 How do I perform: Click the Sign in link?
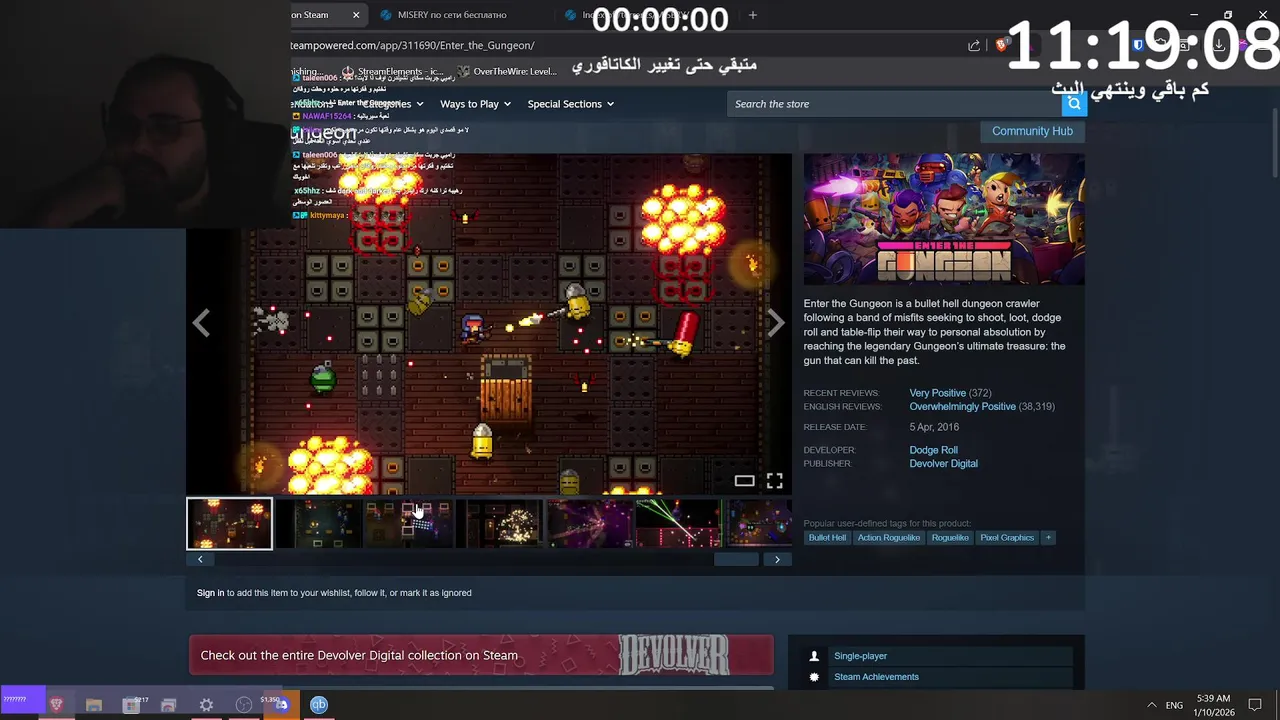click(210, 593)
